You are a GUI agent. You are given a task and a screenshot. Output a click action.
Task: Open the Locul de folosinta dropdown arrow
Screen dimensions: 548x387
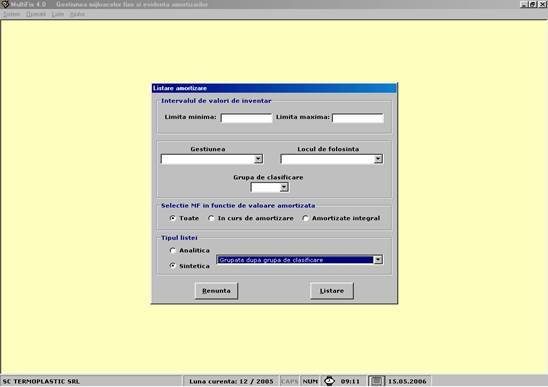(378, 159)
